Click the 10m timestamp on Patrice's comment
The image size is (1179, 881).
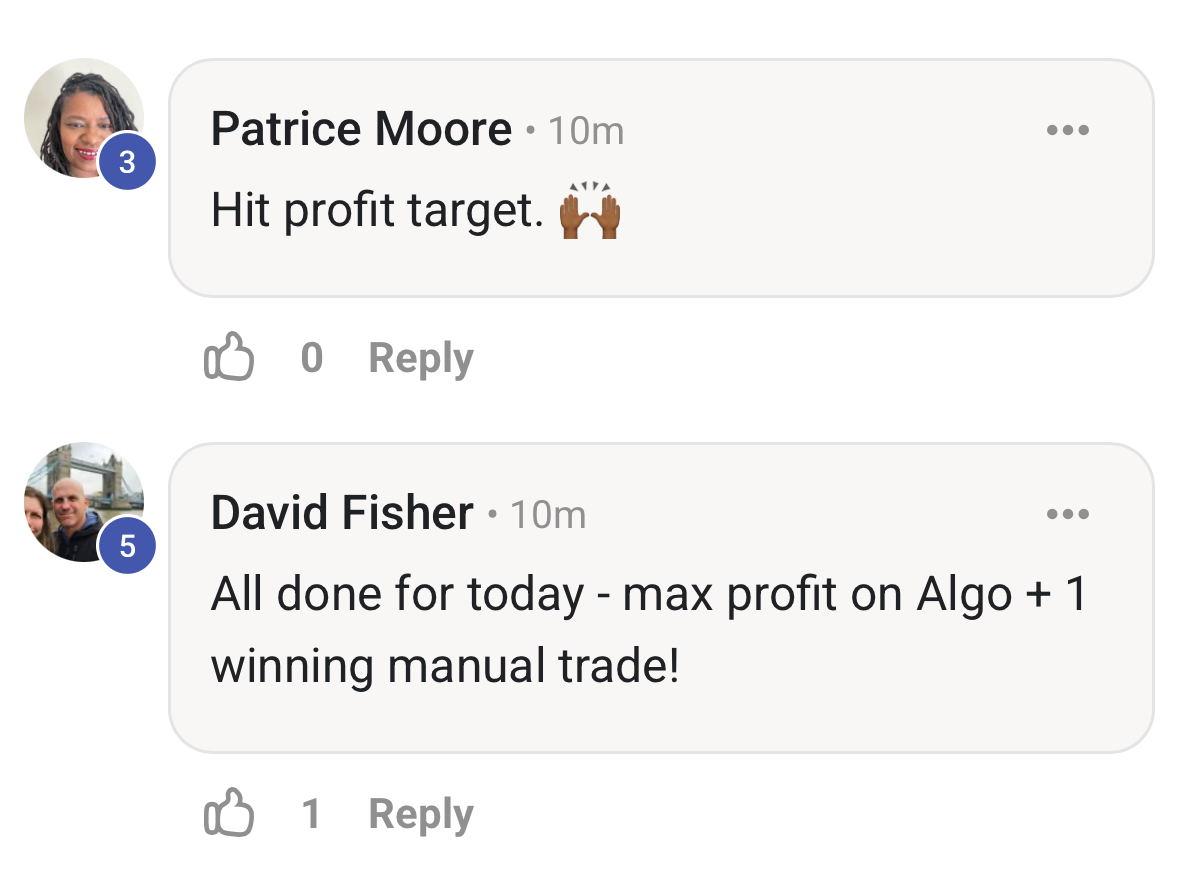pyautogui.click(x=586, y=132)
